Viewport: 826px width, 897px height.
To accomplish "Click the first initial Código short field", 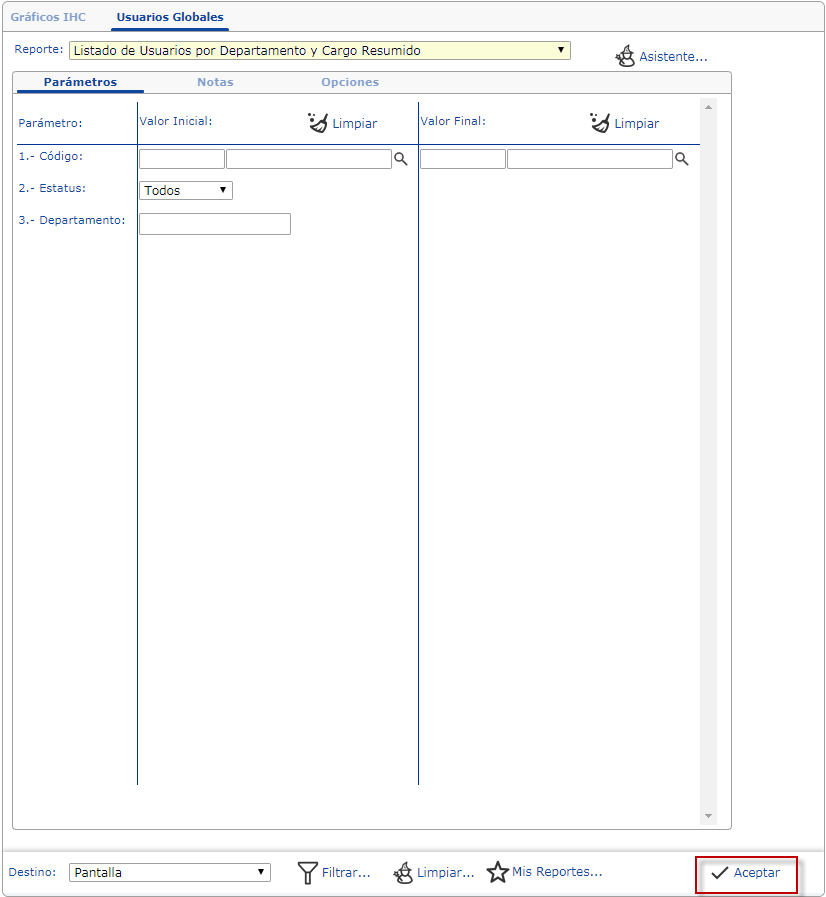I will pyautogui.click(x=182, y=159).
